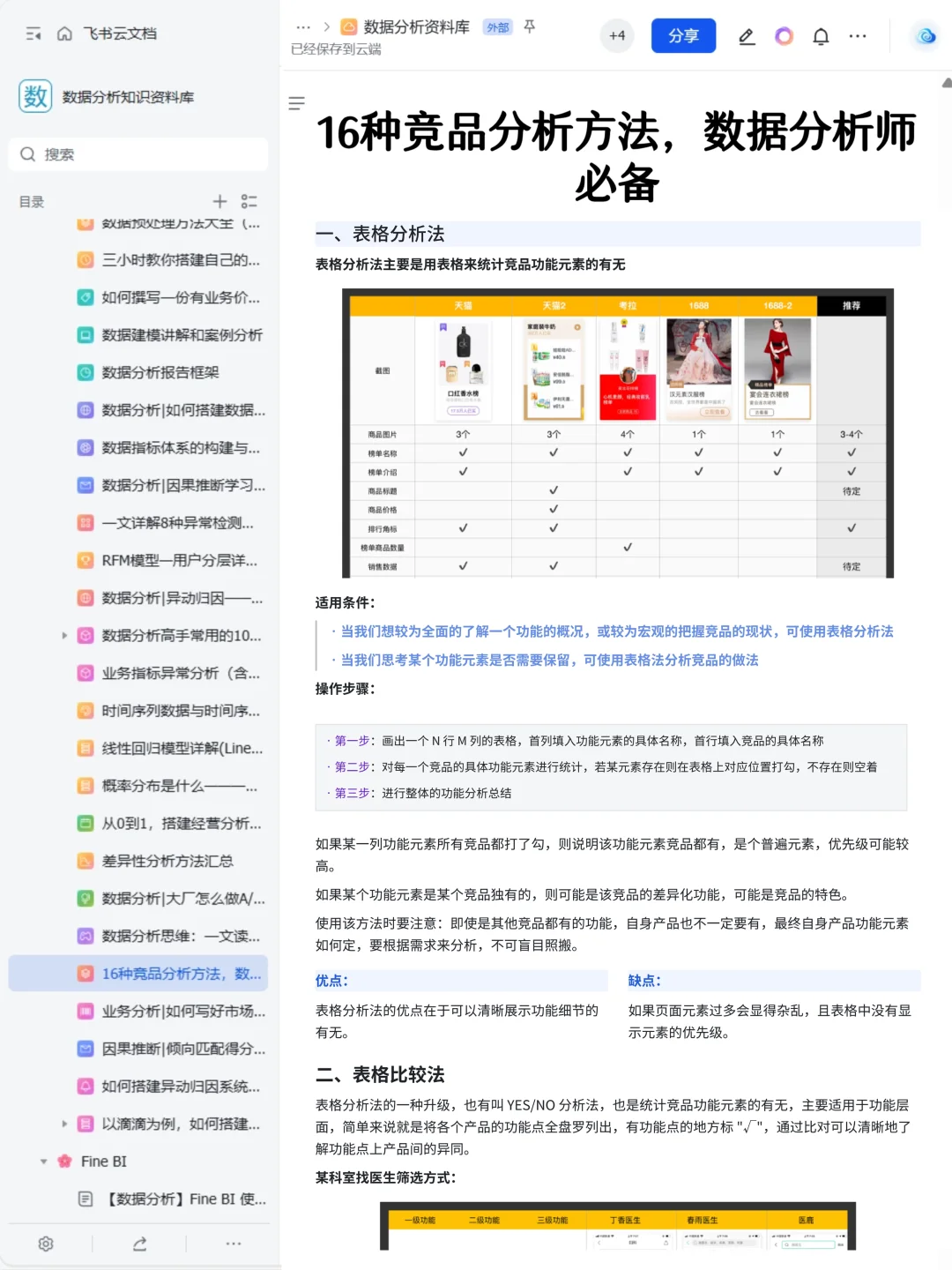Expand the 数据分析高手常用的10... tree arrow
952x1270 pixels.
[64, 635]
